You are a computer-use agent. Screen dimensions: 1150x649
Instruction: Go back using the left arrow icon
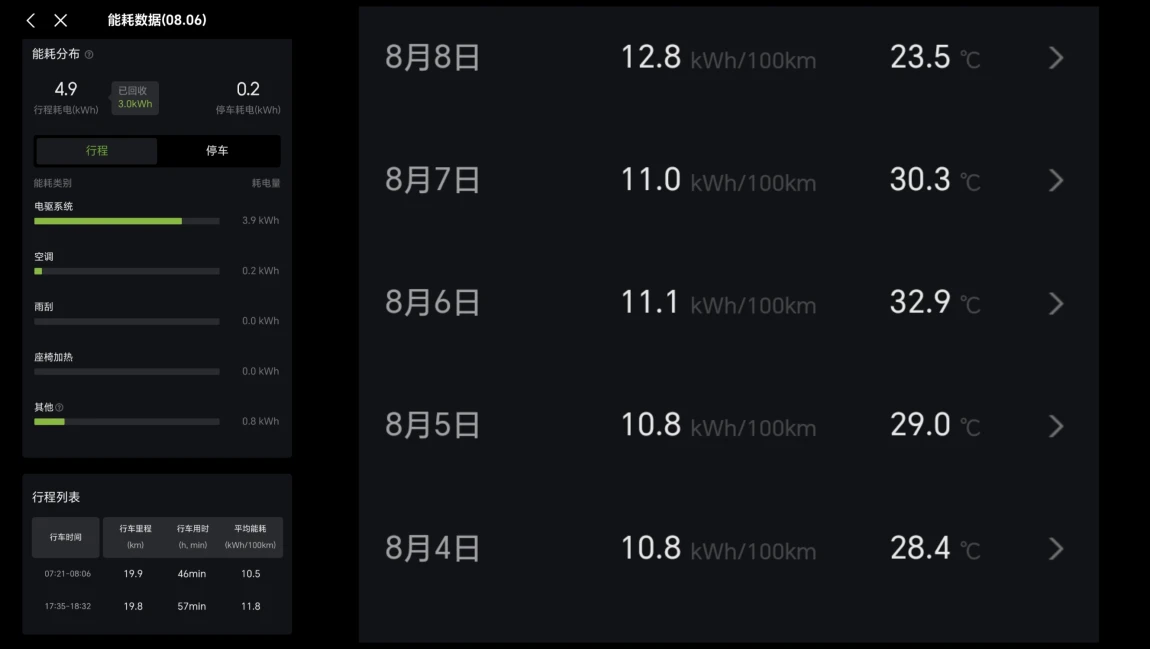click(31, 21)
